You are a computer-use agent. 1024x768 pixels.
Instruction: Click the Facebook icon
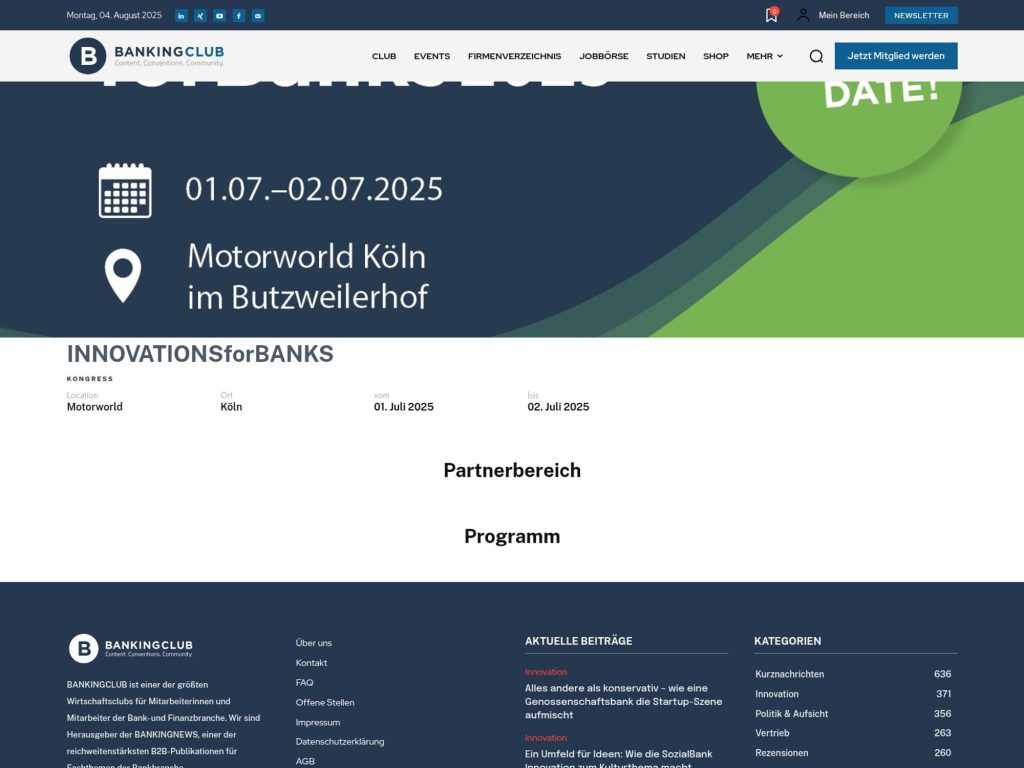(x=239, y=15)
